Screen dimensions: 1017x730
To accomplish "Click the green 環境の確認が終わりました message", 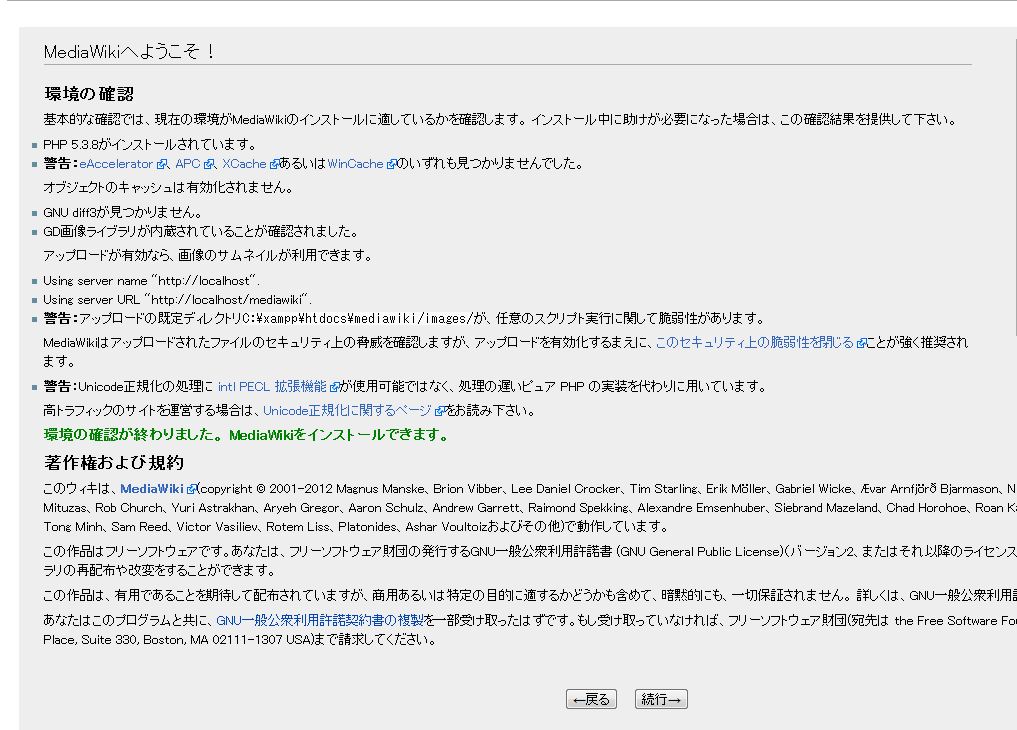I will point(246,434).
